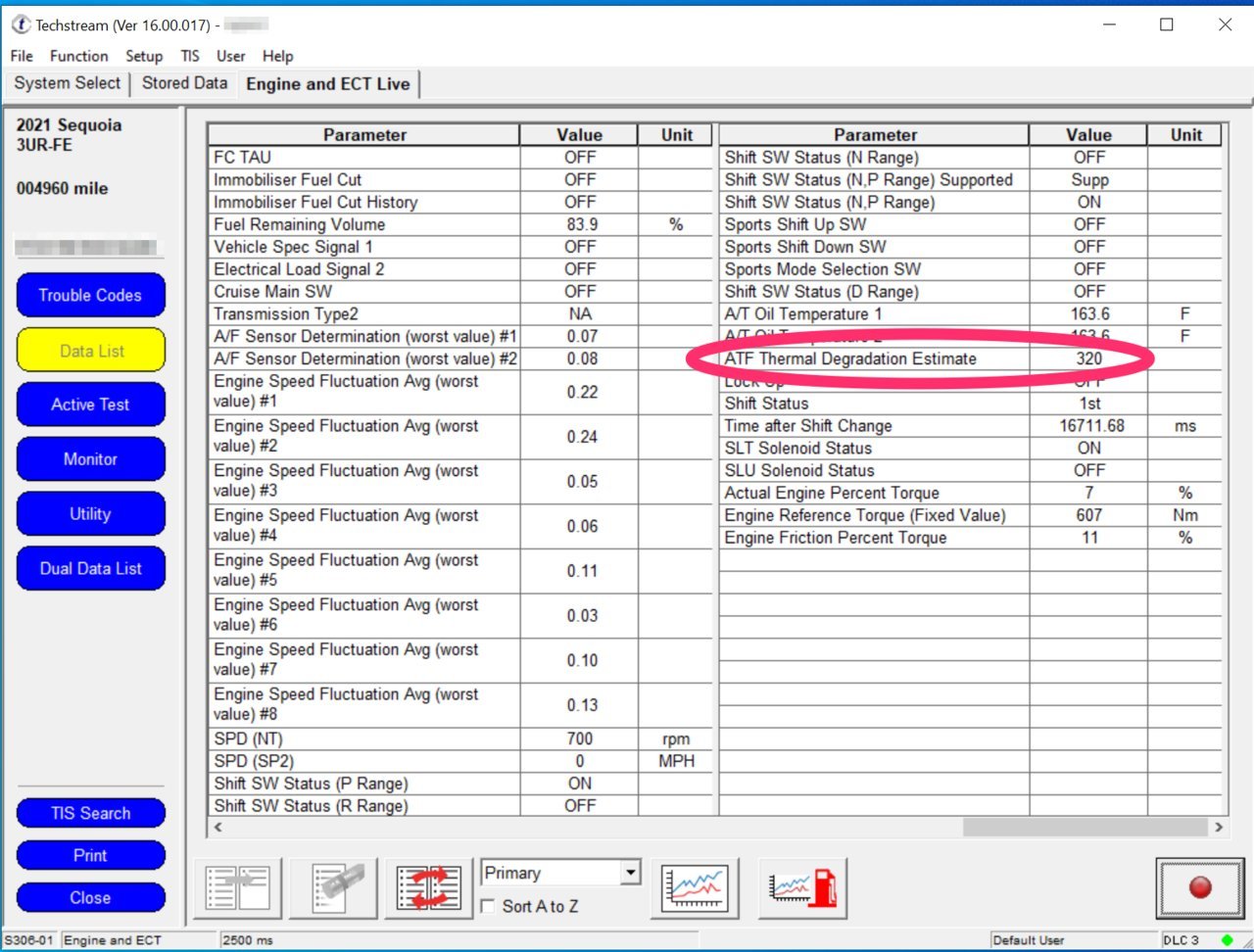Switch to the Stored Data tab
This screenshot has width=1254, height=952.
click(184, 83)
